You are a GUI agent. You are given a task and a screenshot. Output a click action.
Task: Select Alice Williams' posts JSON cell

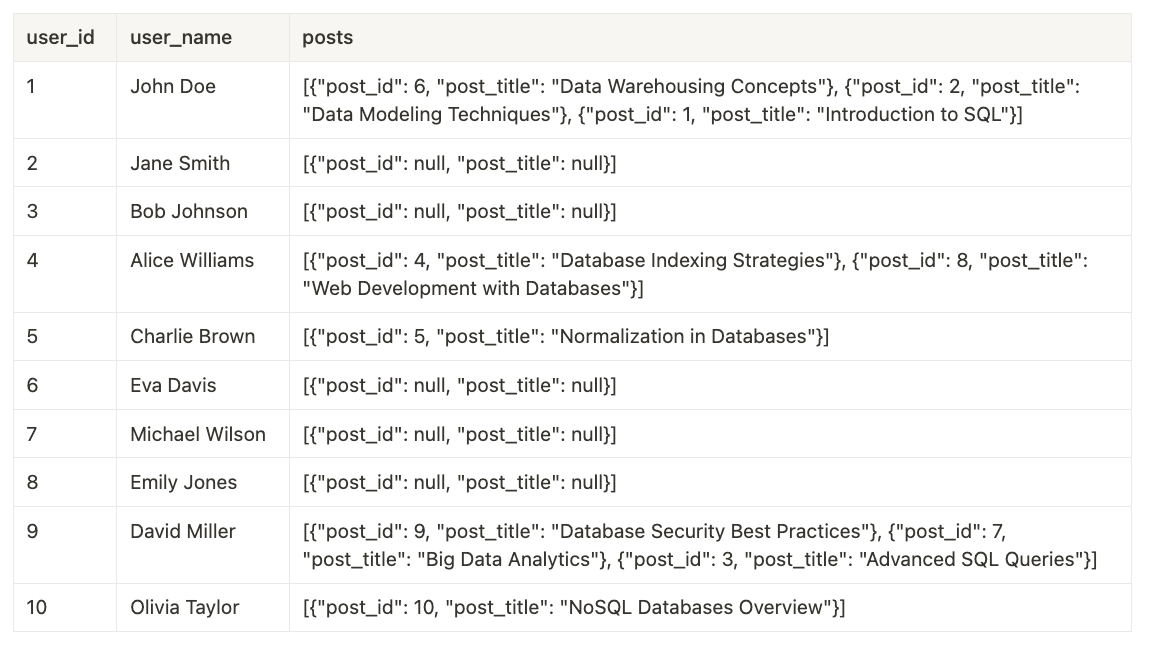click(x=694, y=275)
